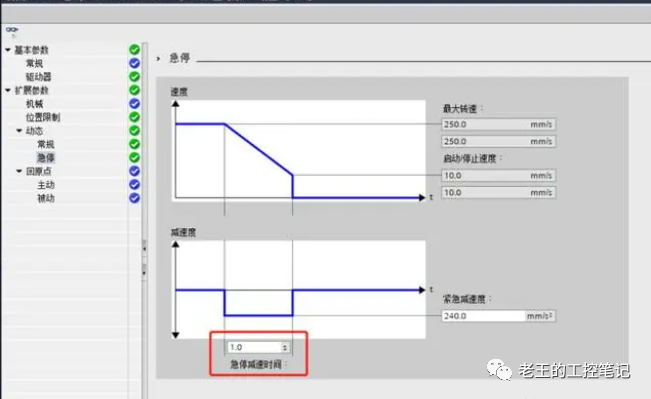The image size is (651, 399).
Task: Collapse the 回原点 tree node
Action: (19, 171)
